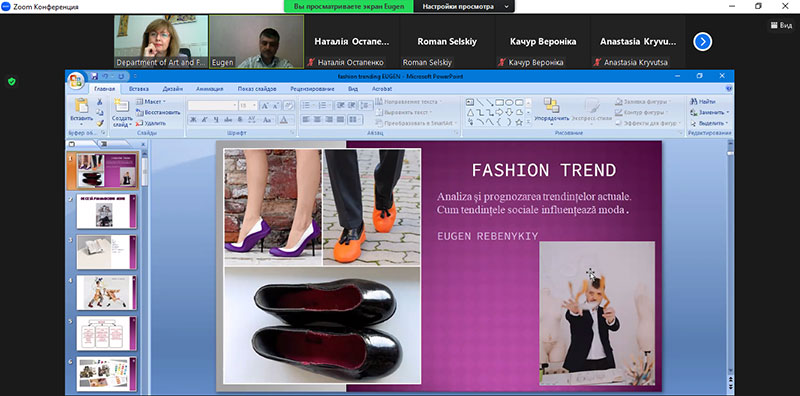The width and height of the screenshot is (800, 396).
Task: Toggle bold Ж formatting
Action: pos(193,119)
